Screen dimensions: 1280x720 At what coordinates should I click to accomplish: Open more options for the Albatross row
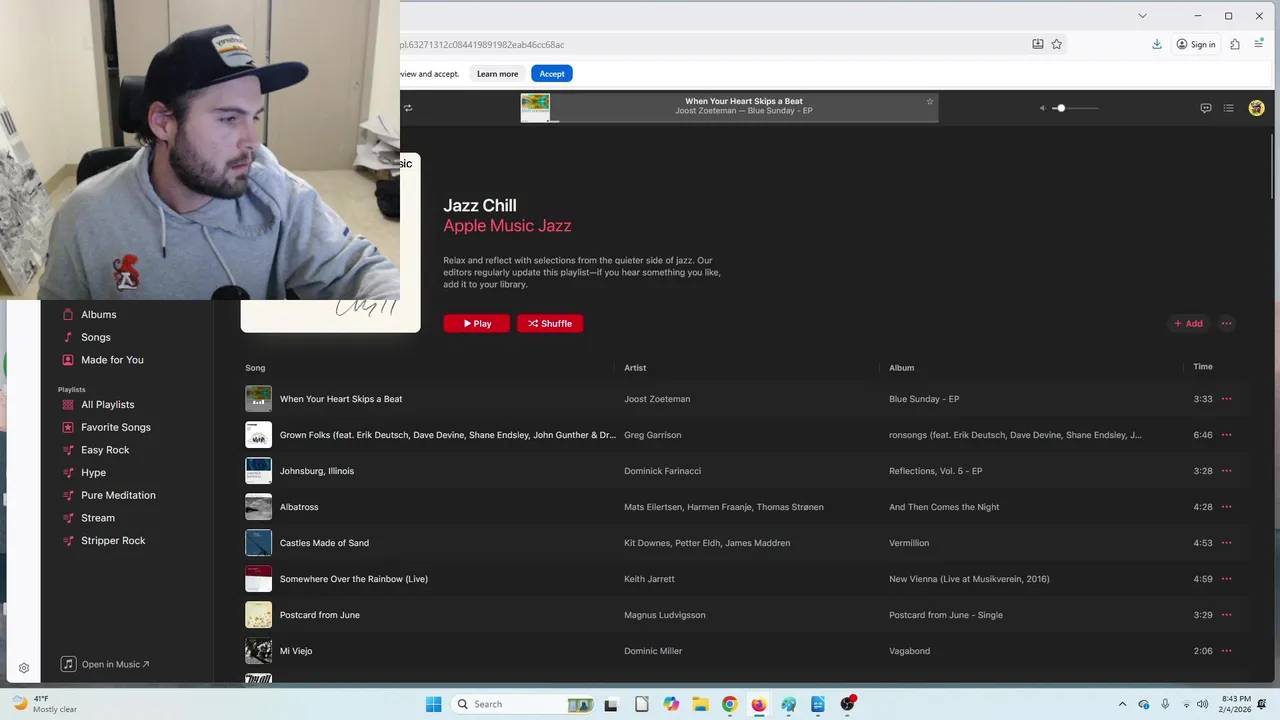point(1227,507)
